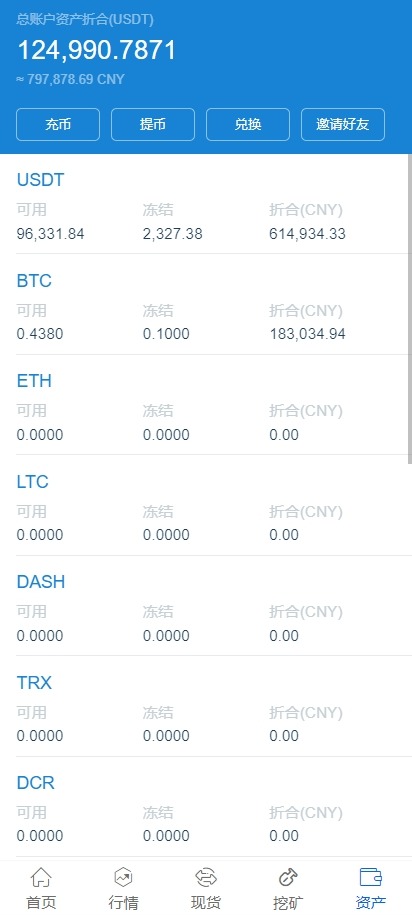Image resolution: width=412 pixels, height=915 pixels.
Task: Tap the total balance 124,990.7871 figure
Action: 96,50
